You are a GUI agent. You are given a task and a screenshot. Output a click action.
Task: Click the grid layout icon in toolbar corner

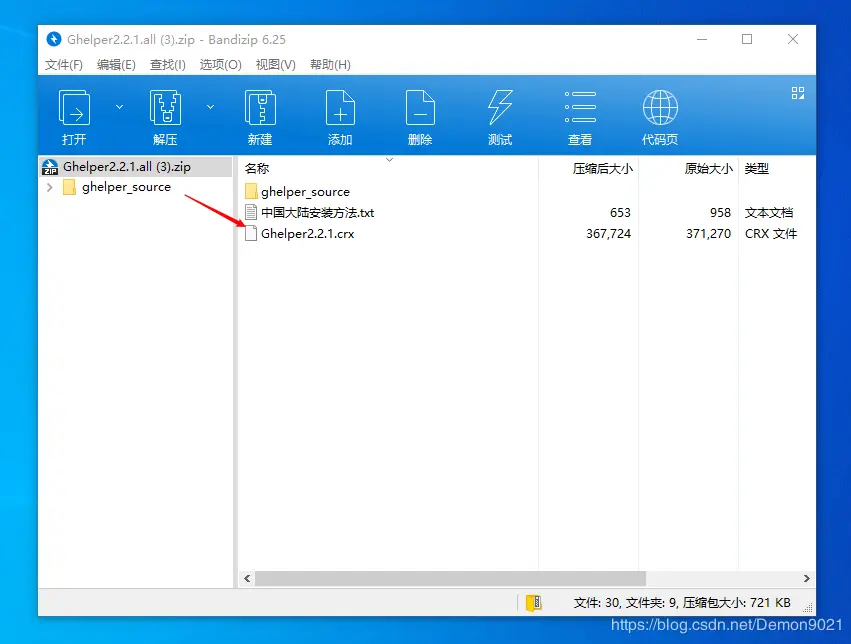tap(798, 93)
